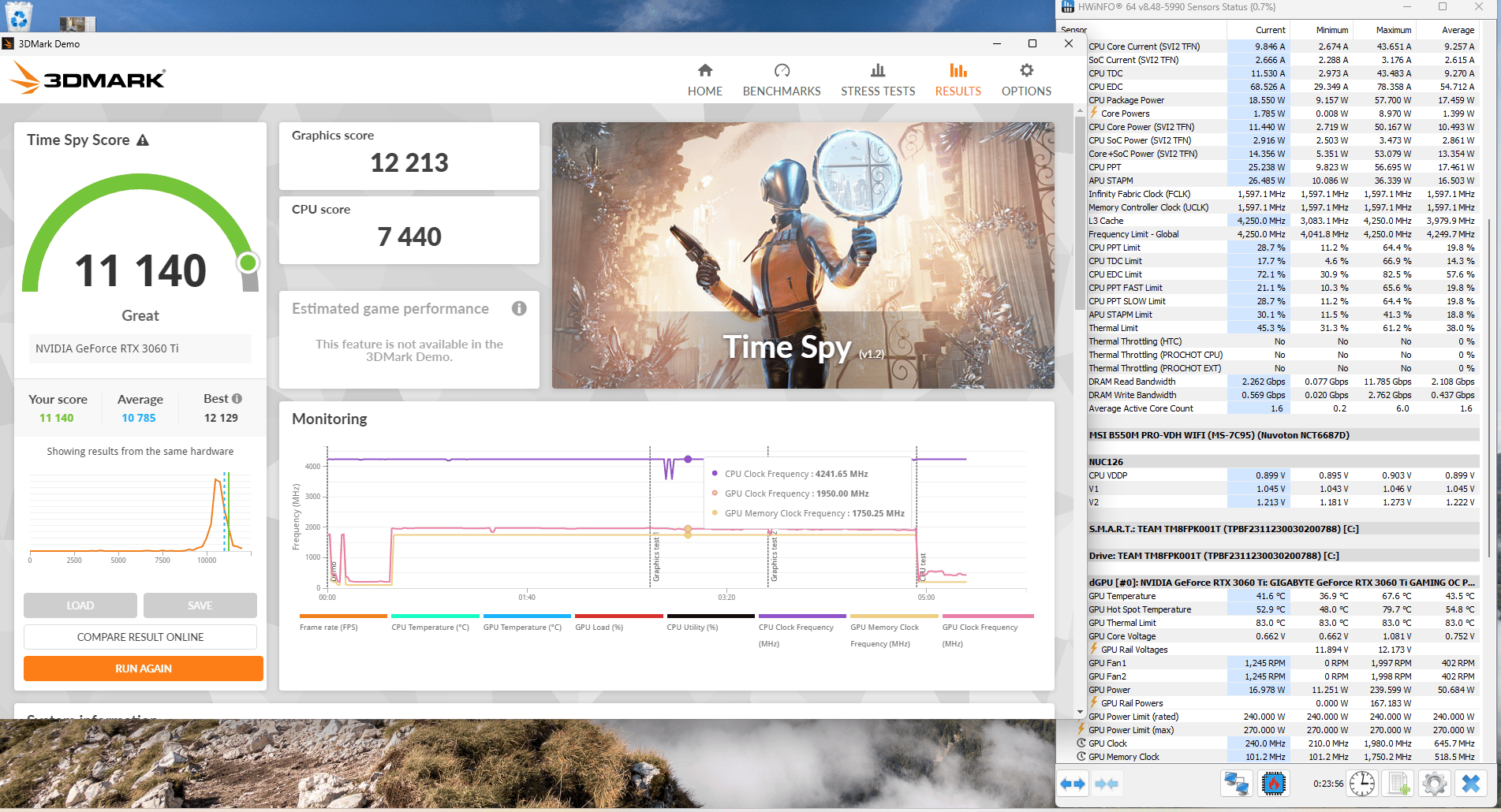
Task: Click the Options gear icon
Action: 1026,70
